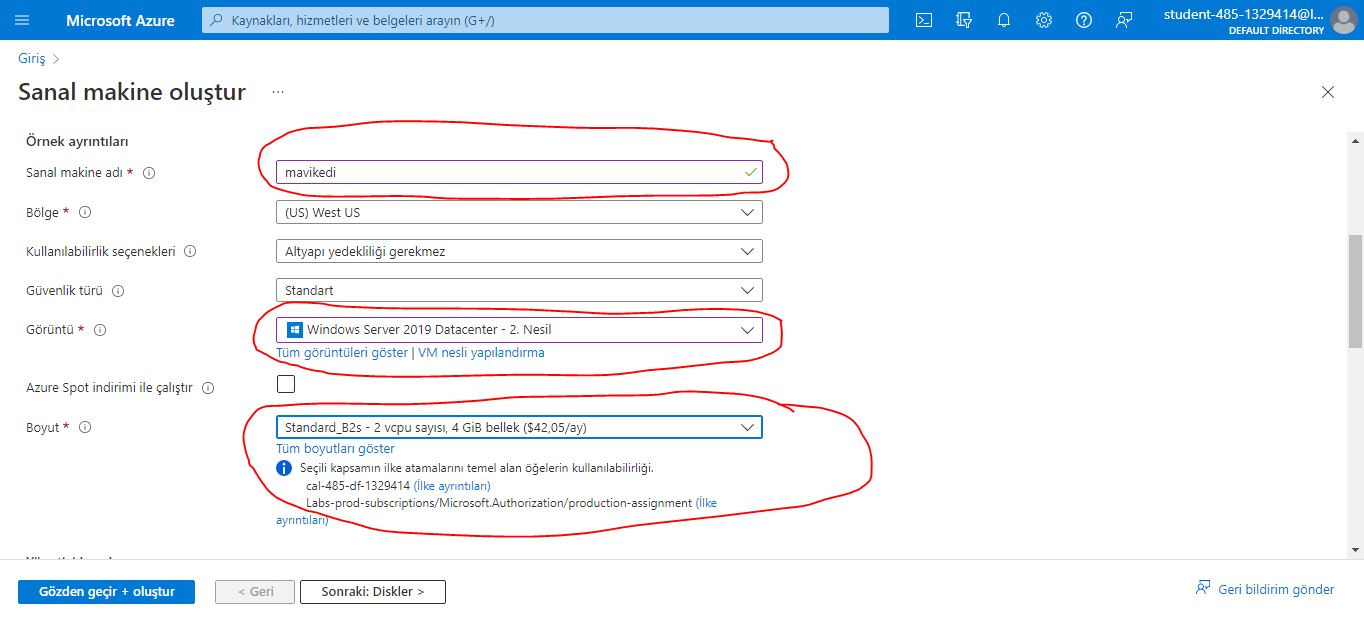Click the Örnek ayrıntıları section heading

(x=77, y=141)
